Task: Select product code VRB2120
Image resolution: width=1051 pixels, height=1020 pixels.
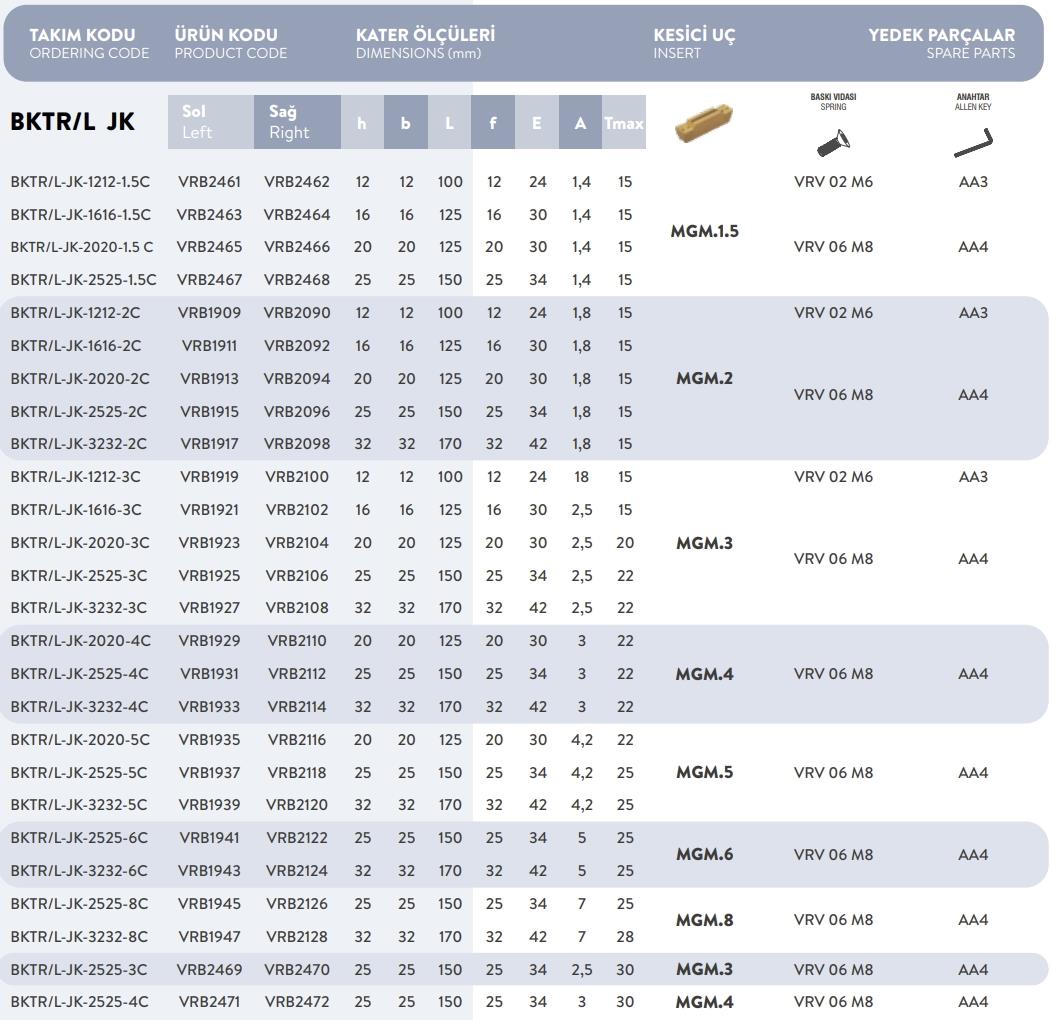Action: [296, 804]
